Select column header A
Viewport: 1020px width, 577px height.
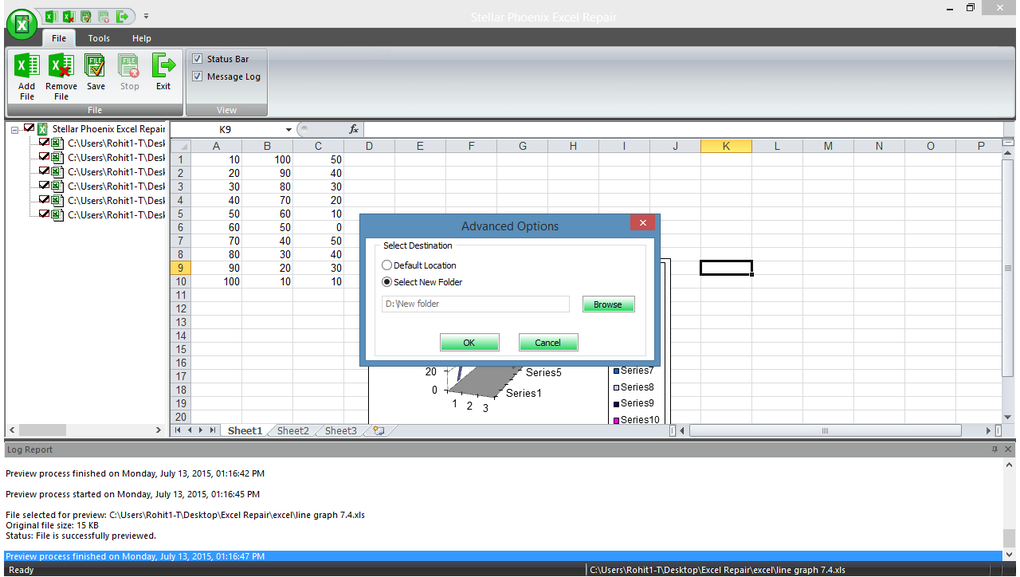tap(216, 146)
